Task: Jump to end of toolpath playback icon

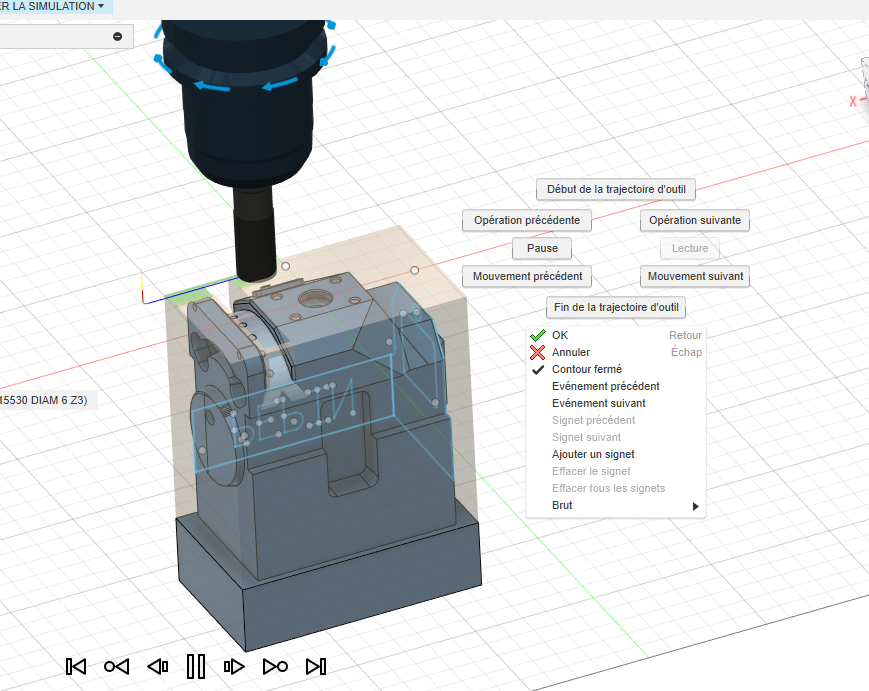Action: [x=316, y=666]
